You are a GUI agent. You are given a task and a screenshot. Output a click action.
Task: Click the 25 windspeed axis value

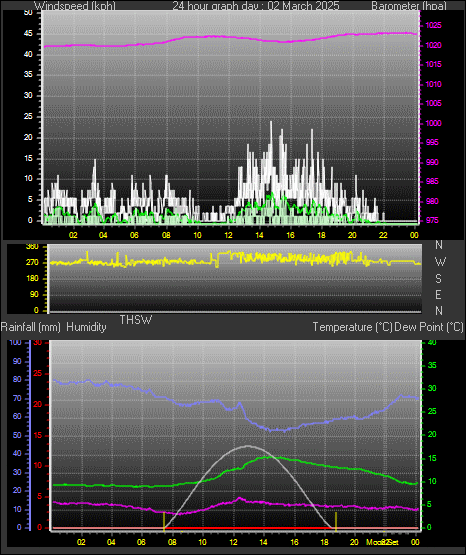28,116
